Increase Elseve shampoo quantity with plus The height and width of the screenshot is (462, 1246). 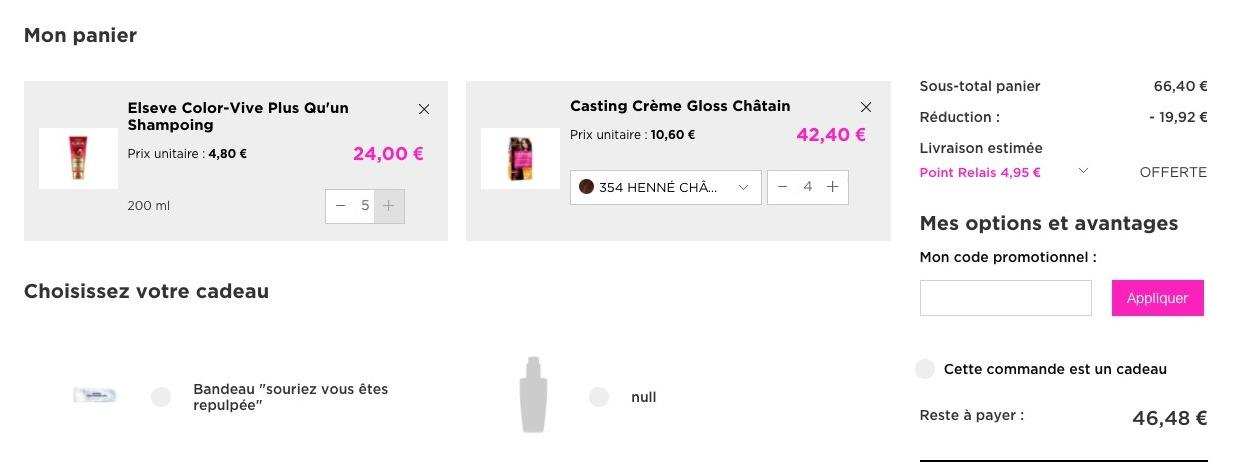click(389, 206)
